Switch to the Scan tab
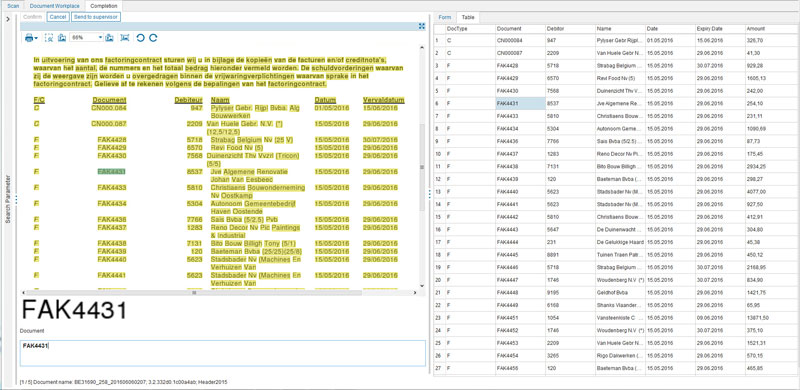800x390 pixels. point(13,6)
